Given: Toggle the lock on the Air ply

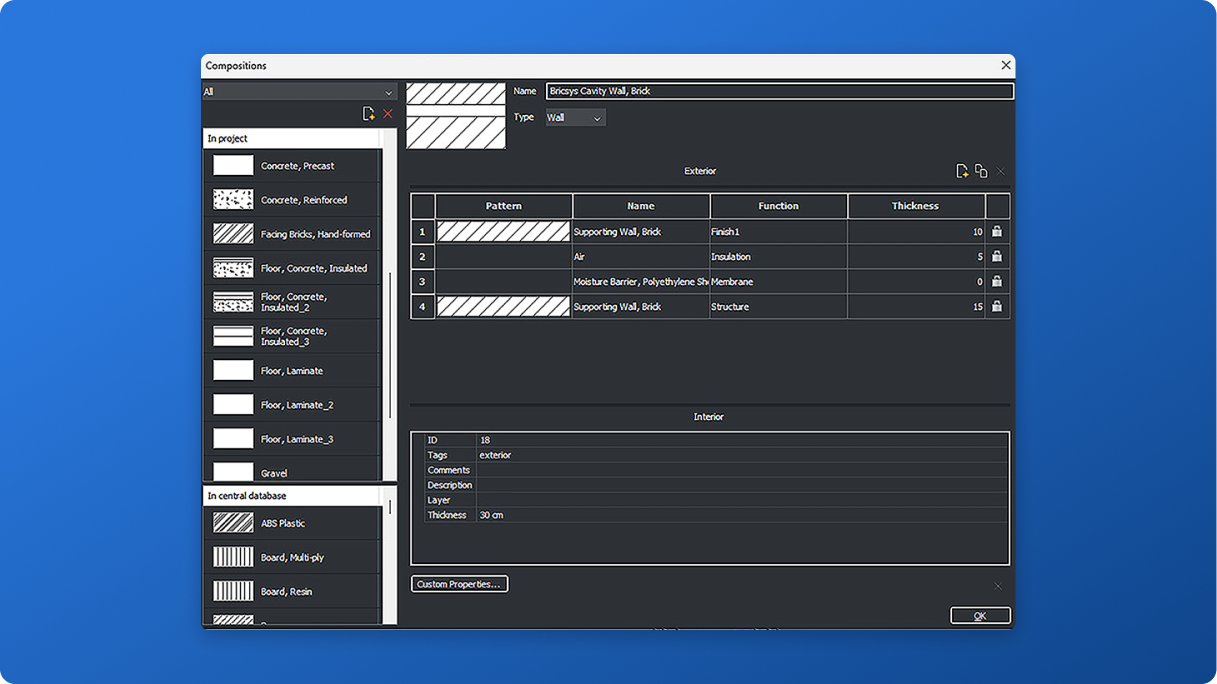Looking at the screenshot, I should (996, 257).
